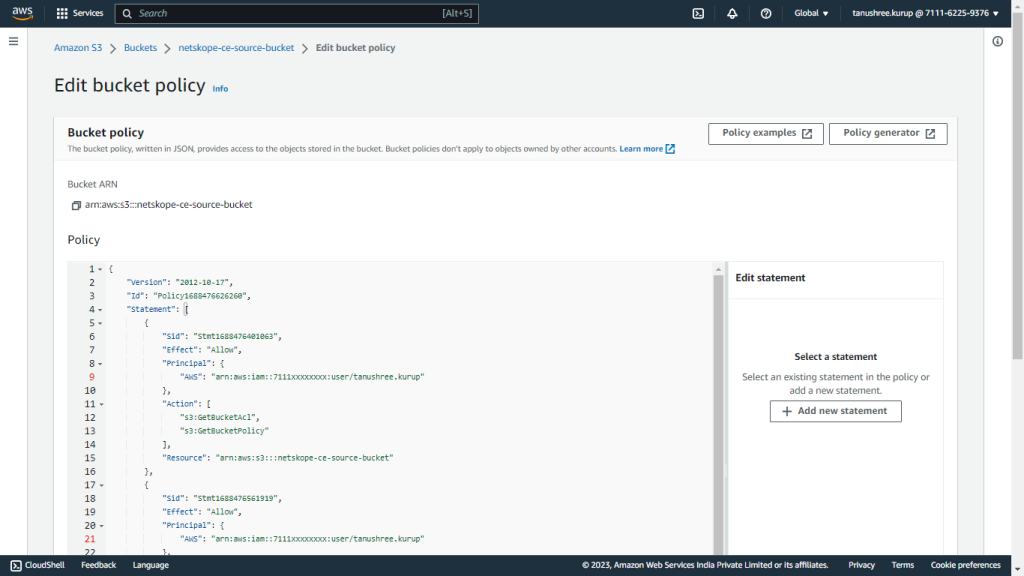Go to Amazon S3 breadcrumb

click(78, 48)
